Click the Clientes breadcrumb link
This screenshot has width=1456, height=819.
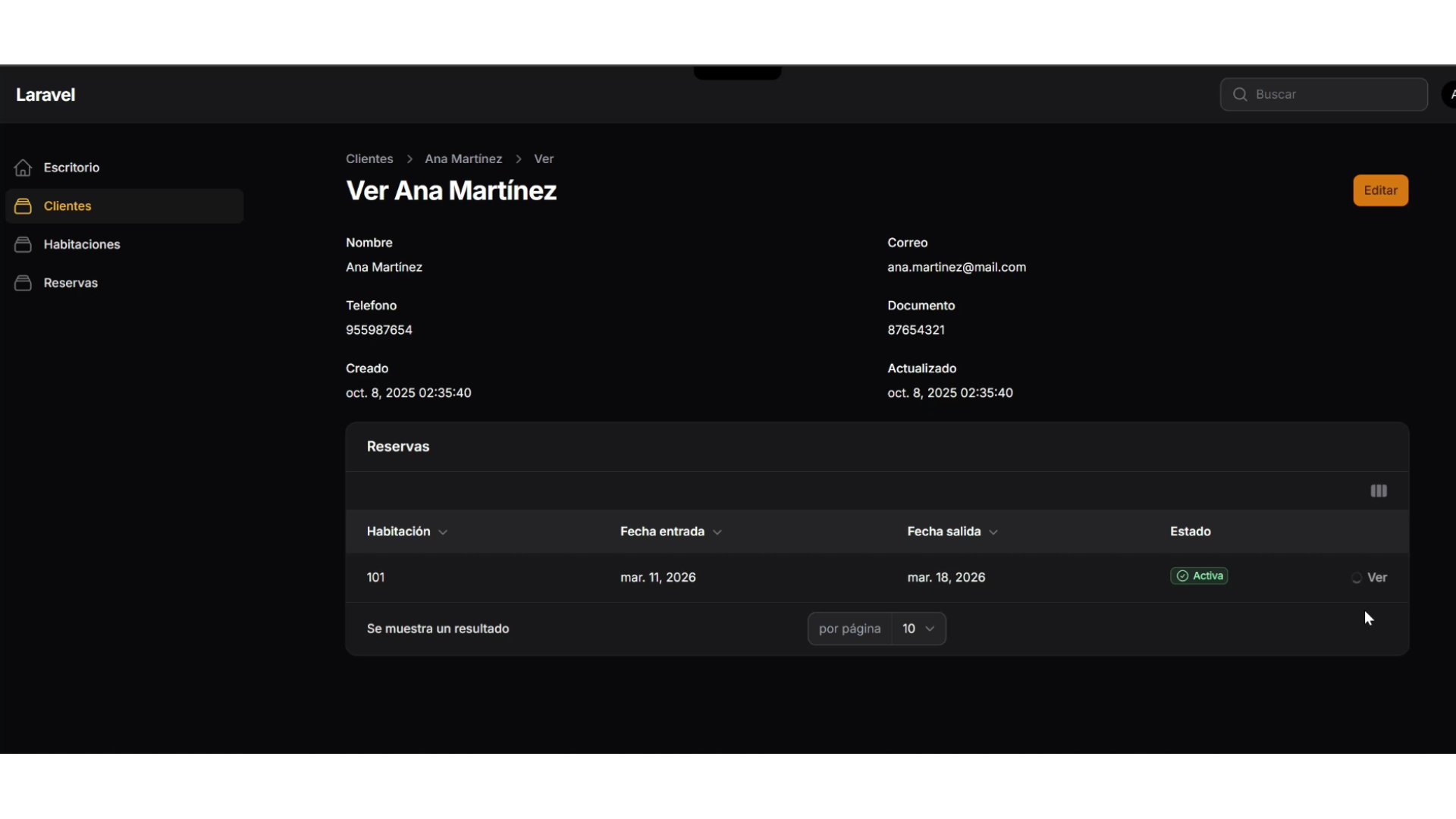pyautogui.click(x=369, y=159)
